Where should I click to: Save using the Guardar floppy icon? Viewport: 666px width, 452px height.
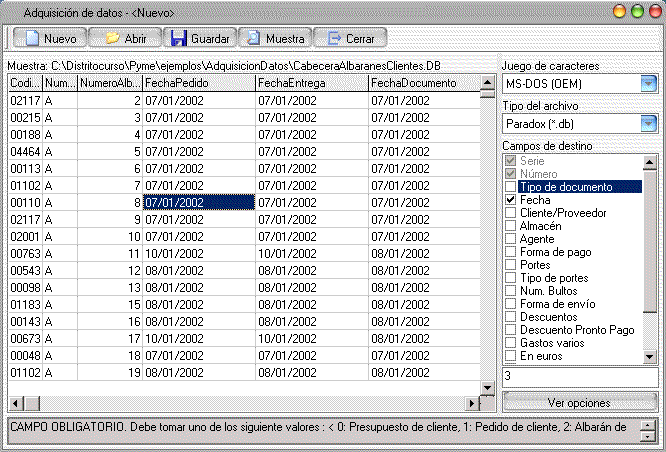pos(179,38)
